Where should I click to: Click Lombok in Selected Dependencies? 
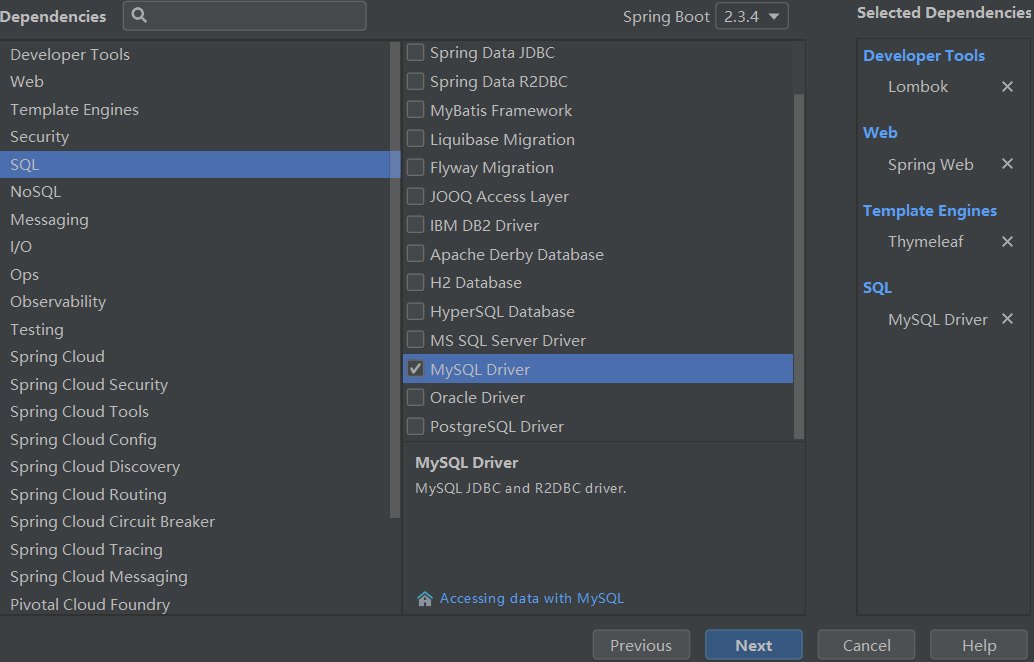click(x=917, y=86)
